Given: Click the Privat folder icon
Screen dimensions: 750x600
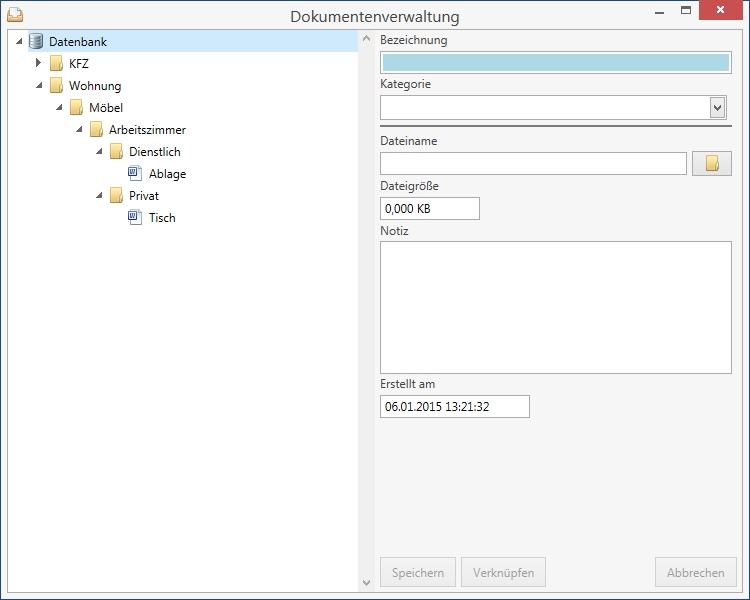Looking at the screenshot, I should coord(117,195).
